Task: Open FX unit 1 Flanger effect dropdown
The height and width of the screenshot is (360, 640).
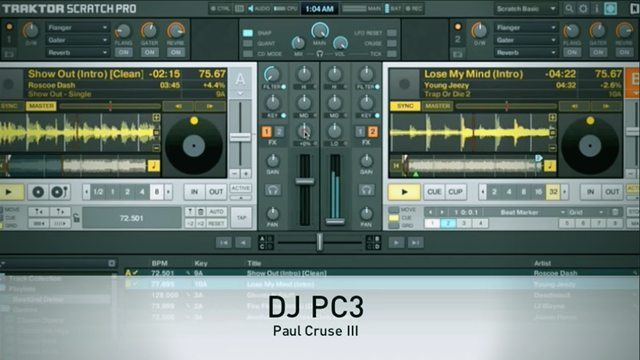Action: click(78, 27)
